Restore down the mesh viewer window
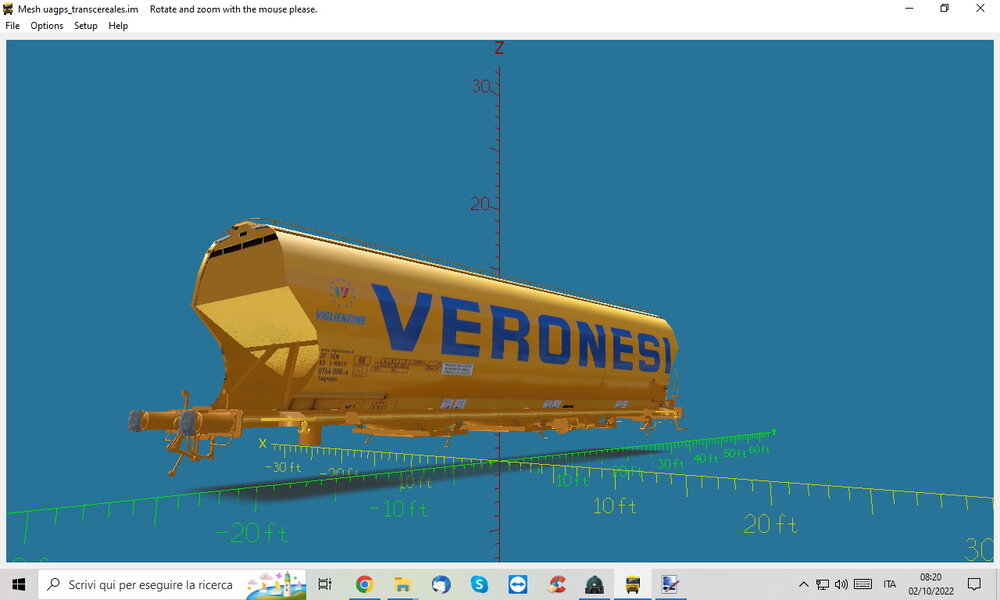Image resolution: width=1000 pixels, height=600 pixels. click(x=945, y=8)
